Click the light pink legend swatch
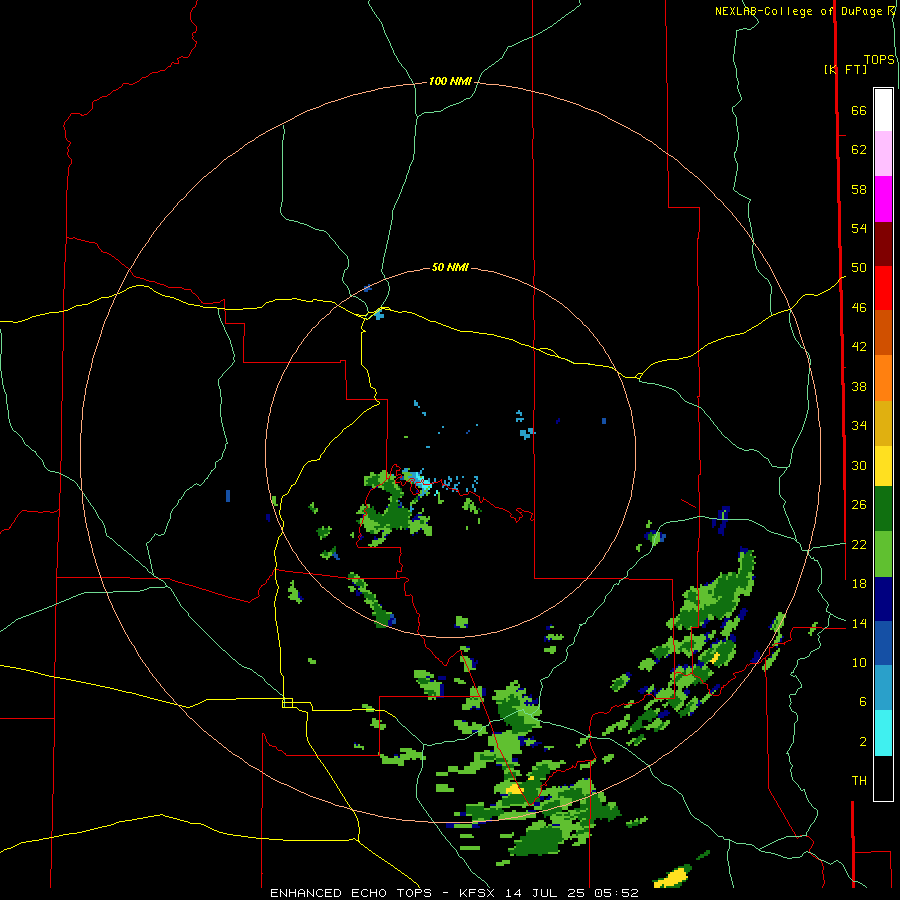900x900 pixels. click(883, 154)
